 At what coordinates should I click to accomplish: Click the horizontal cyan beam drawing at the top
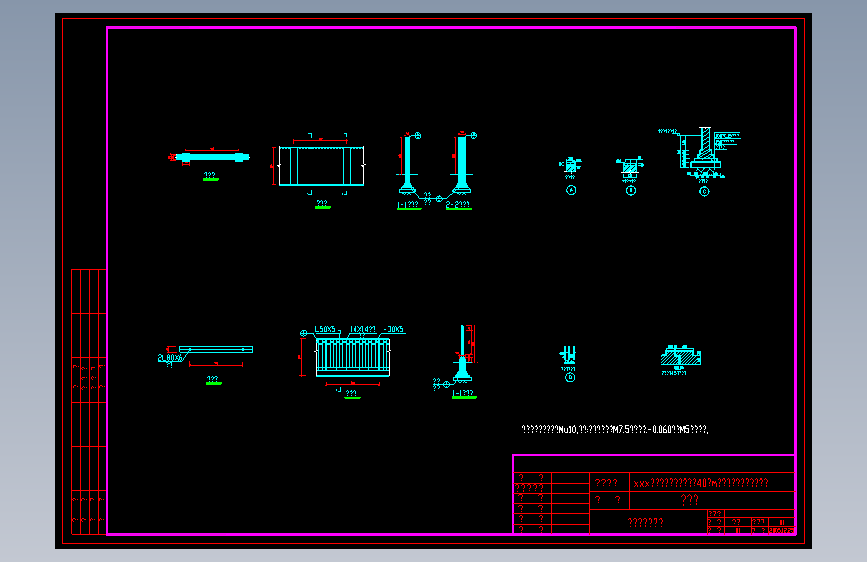[x=212, y=157]
